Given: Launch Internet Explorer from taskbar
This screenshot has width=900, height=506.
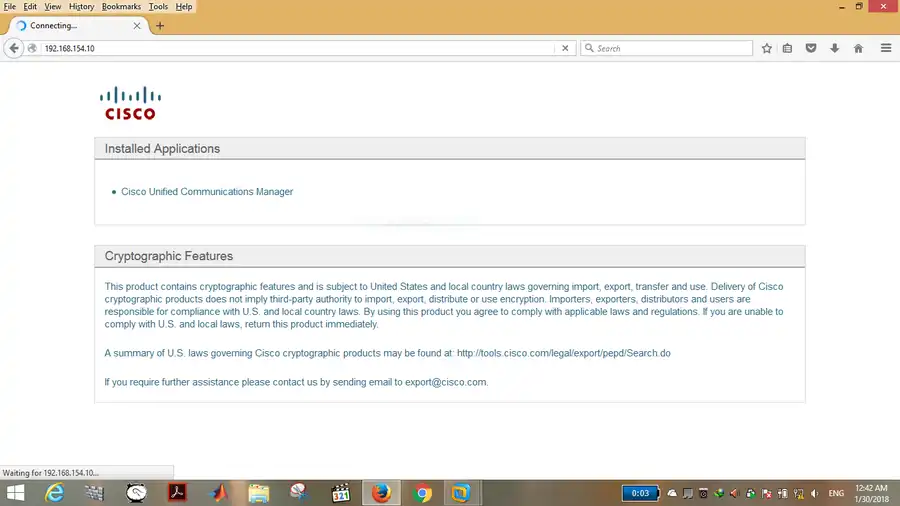Looking at the screenshot, I should coord(55,493).
